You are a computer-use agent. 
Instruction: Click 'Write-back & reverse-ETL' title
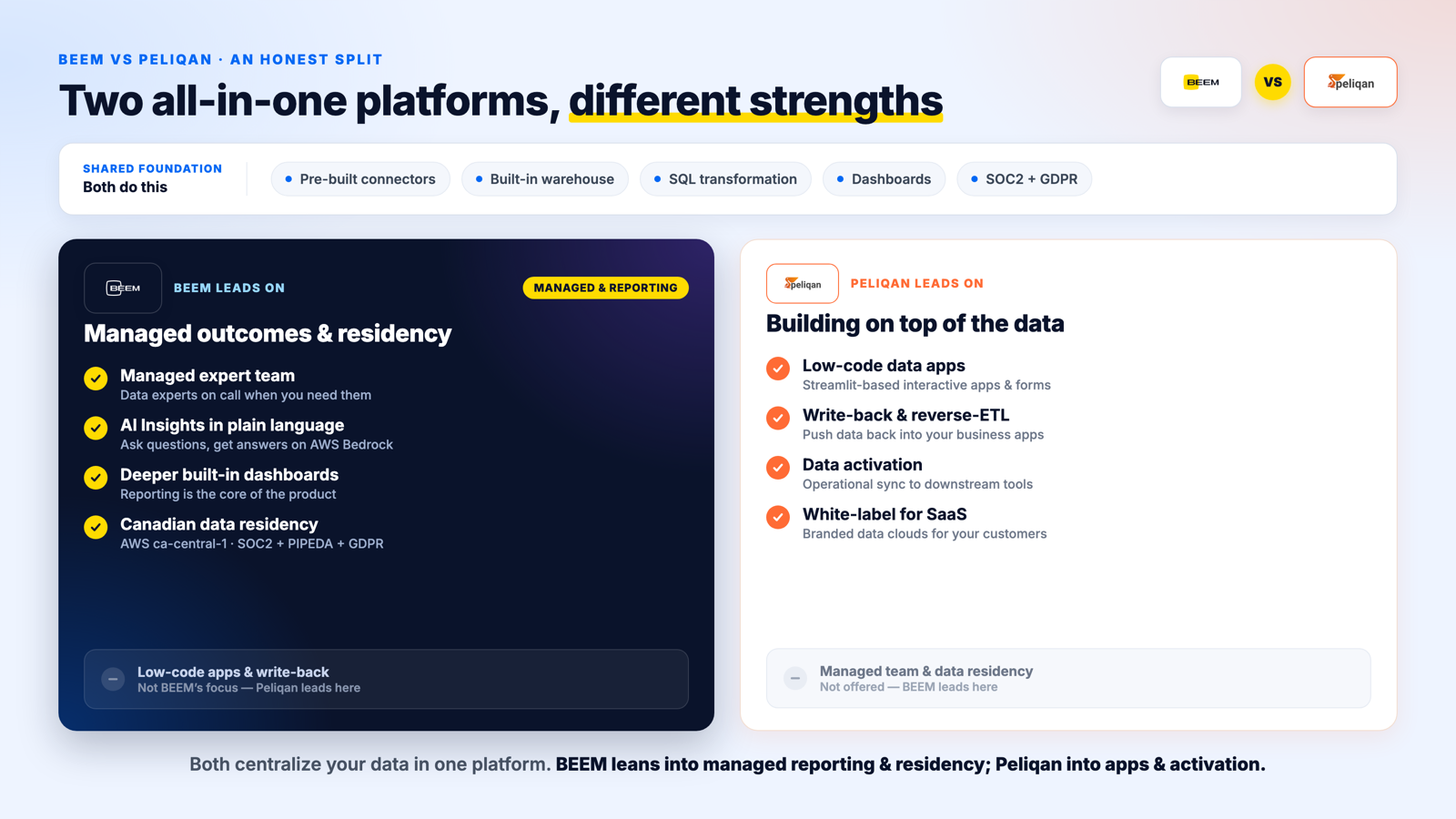pos(905,415)
